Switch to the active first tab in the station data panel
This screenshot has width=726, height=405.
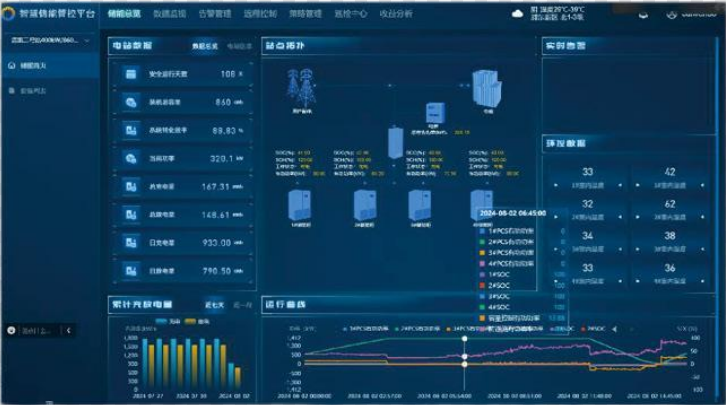205,46
